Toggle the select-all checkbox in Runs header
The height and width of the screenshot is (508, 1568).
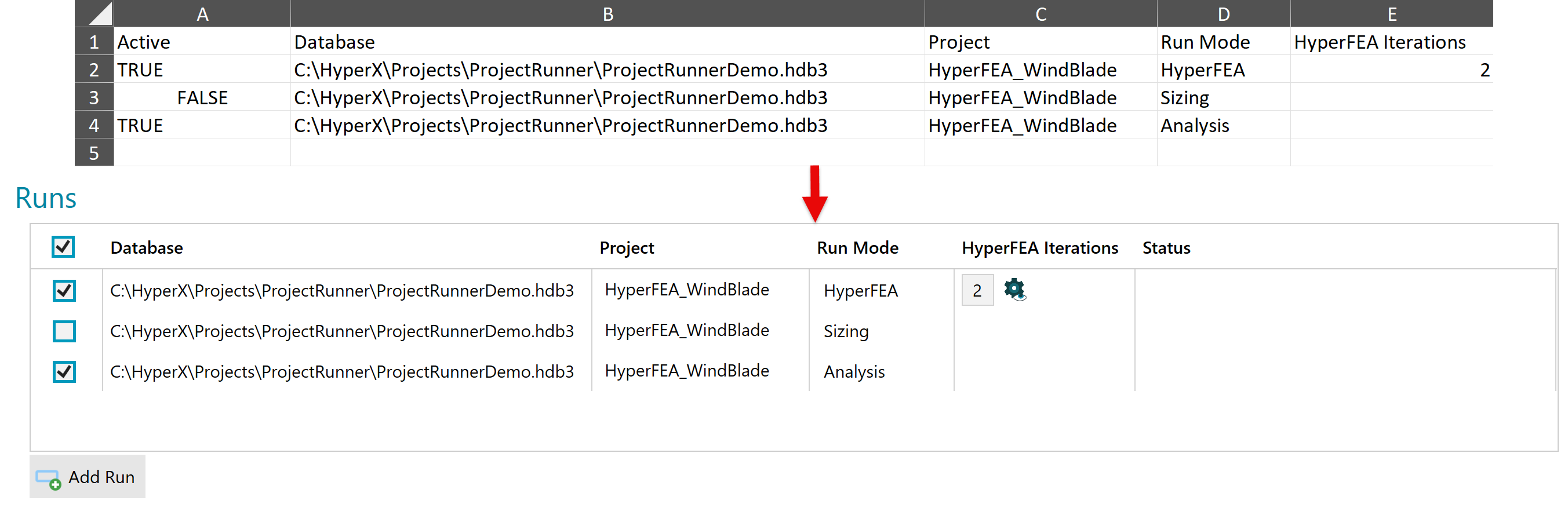[63, 247]
